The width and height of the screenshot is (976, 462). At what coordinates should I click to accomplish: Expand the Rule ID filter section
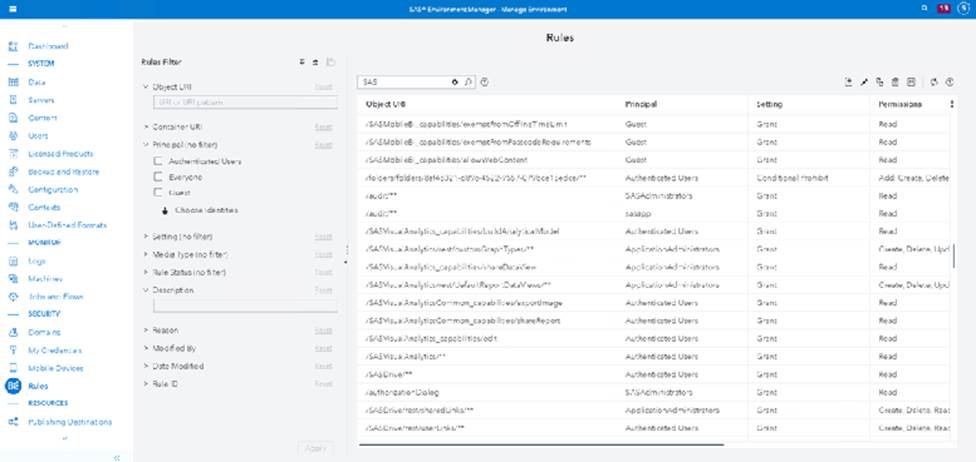tap(146, 384)
